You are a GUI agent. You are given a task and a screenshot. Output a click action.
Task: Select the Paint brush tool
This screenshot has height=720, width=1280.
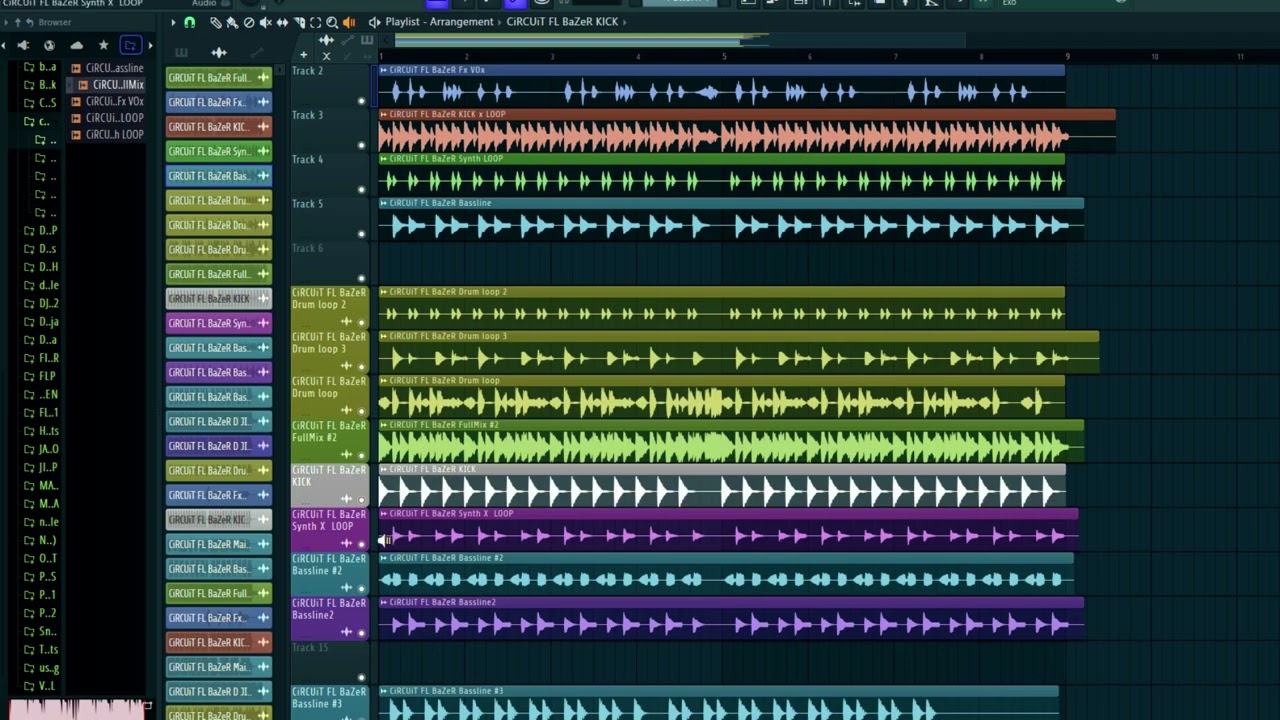click(x=232, y=22)
